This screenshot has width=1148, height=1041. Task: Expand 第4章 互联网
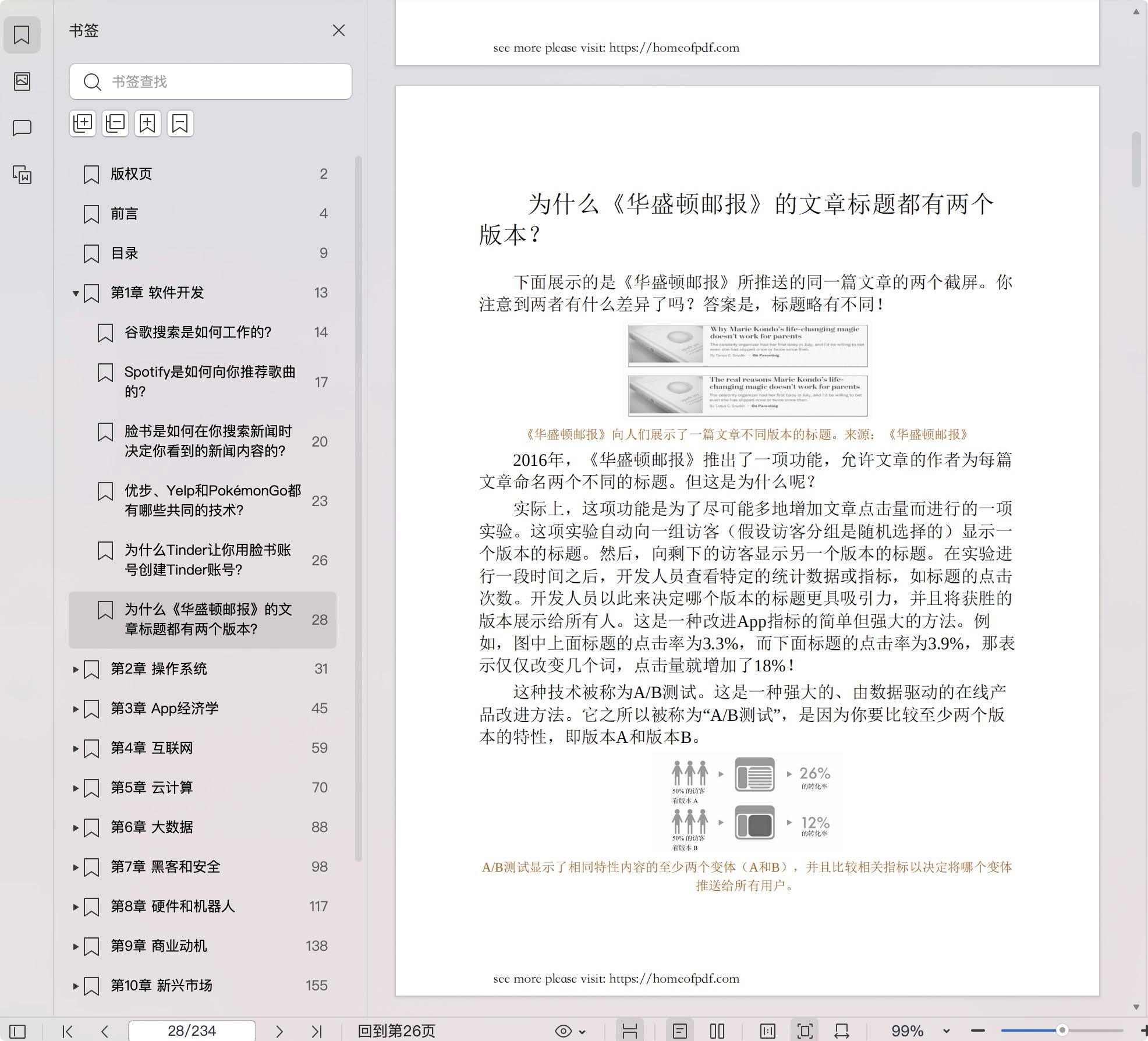point(75,748)
